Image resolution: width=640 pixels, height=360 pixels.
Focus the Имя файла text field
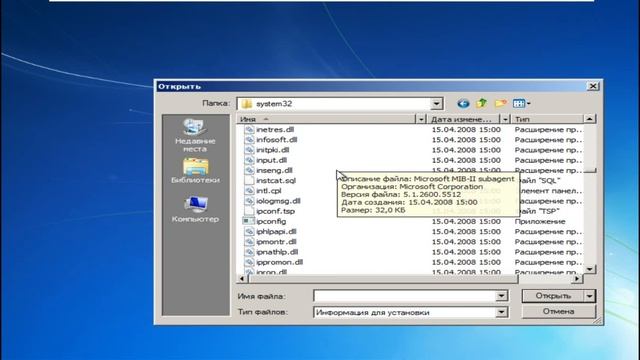[x=404, y=296]
